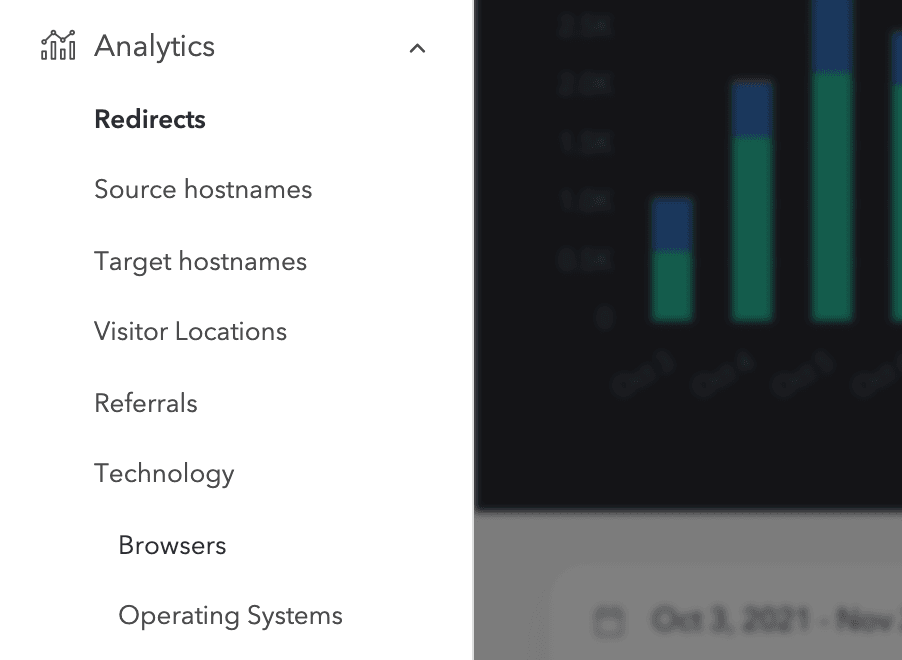This screenshot has width=902, height=660.
Task: Select Browsers under Technology
Action: pos(172,545)
